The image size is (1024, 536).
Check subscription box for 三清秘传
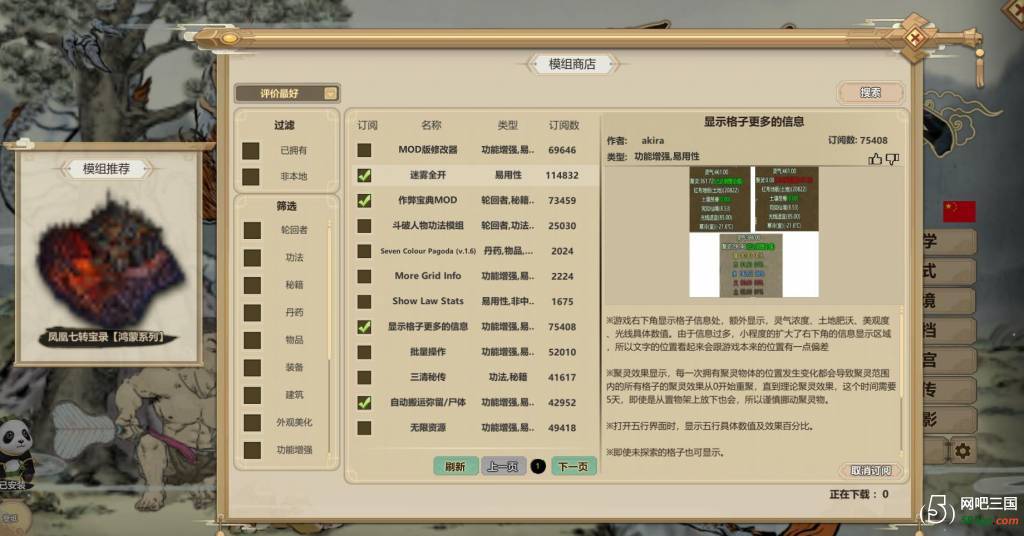coord(364,377)
